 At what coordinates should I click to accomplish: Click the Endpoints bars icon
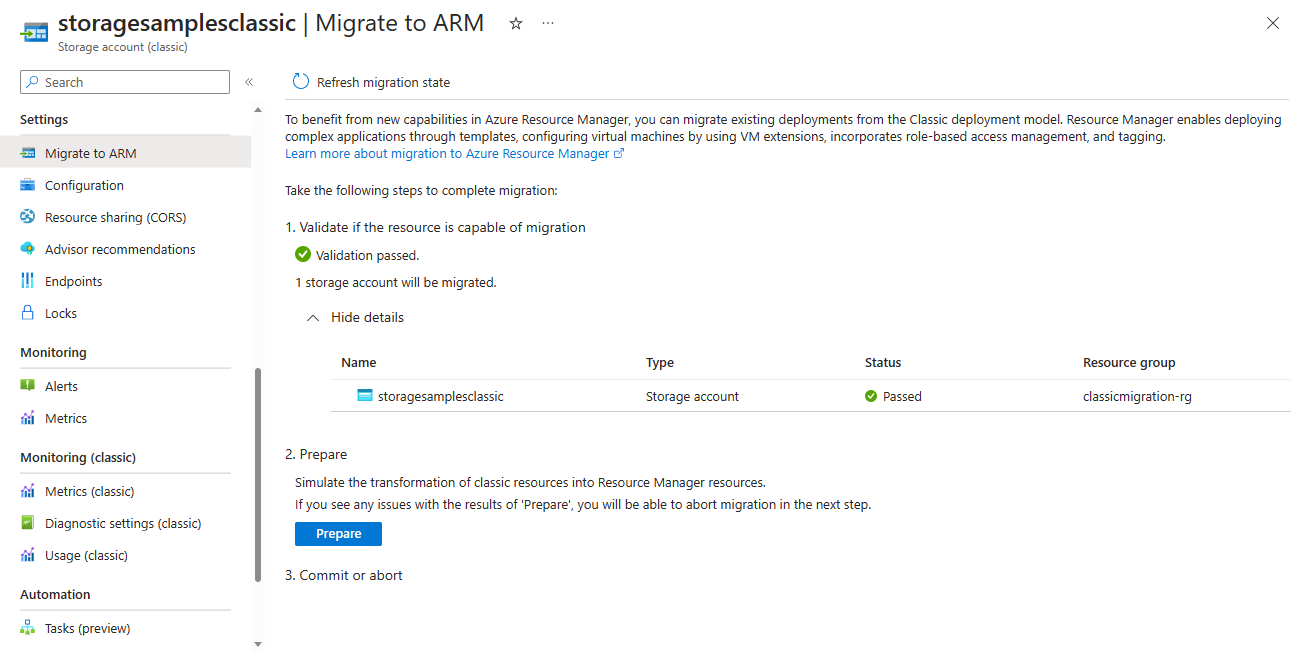click(x=28, y=281)
